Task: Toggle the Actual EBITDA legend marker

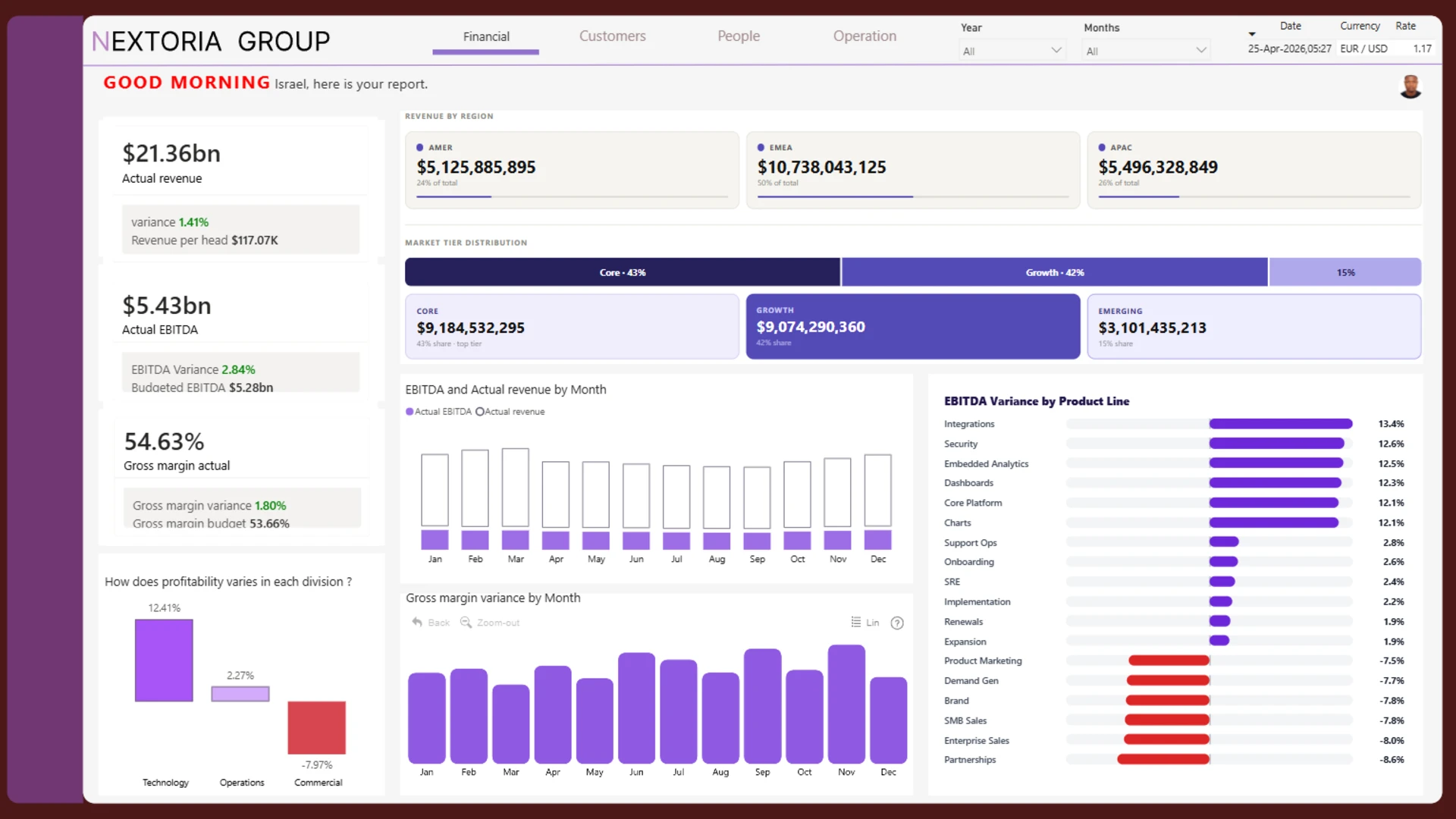Action: pos(409,412)
